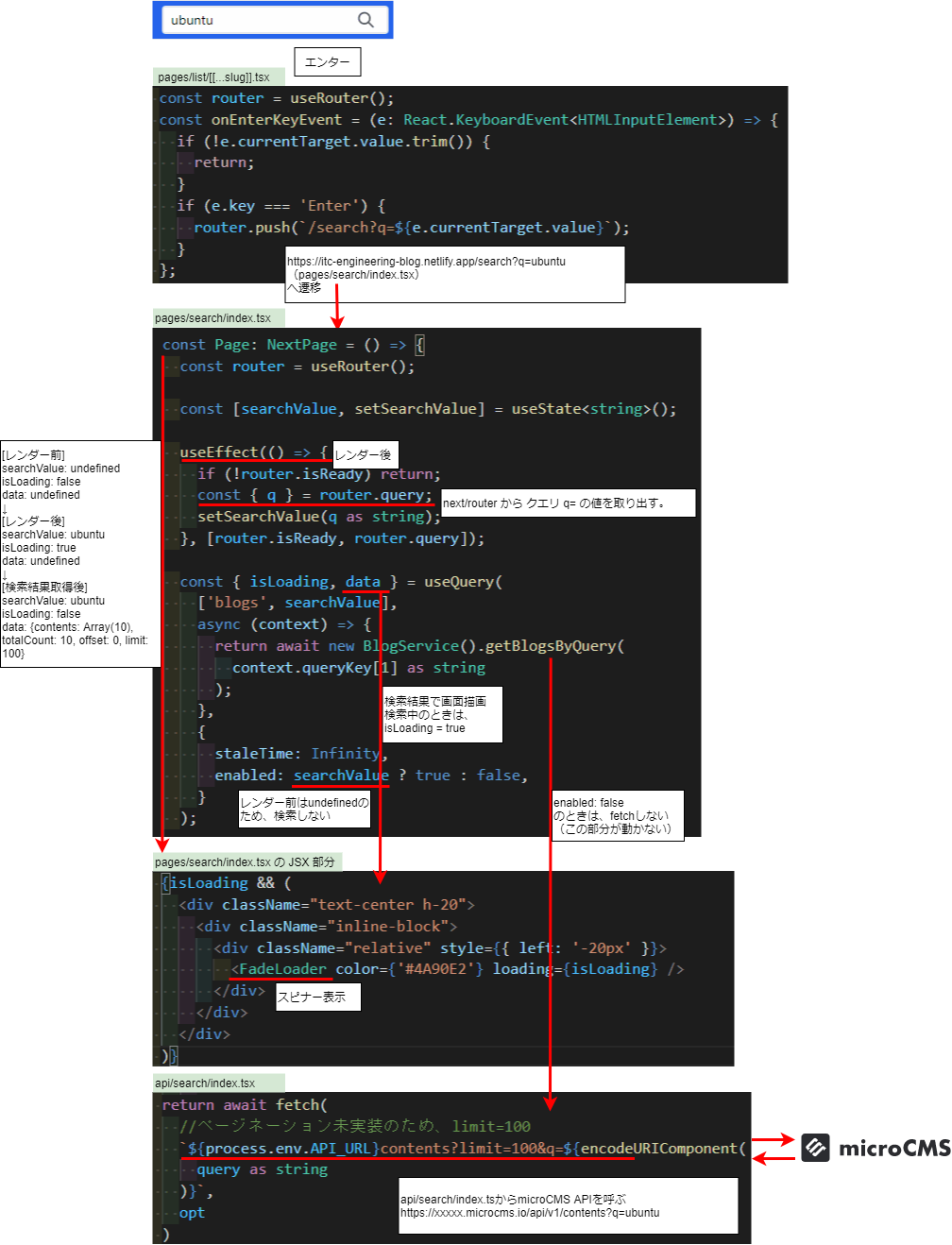Click the 'context.queryKey[1] as string' line
This screenshot has height=1245, width=952.
click(x=359, y=668)
